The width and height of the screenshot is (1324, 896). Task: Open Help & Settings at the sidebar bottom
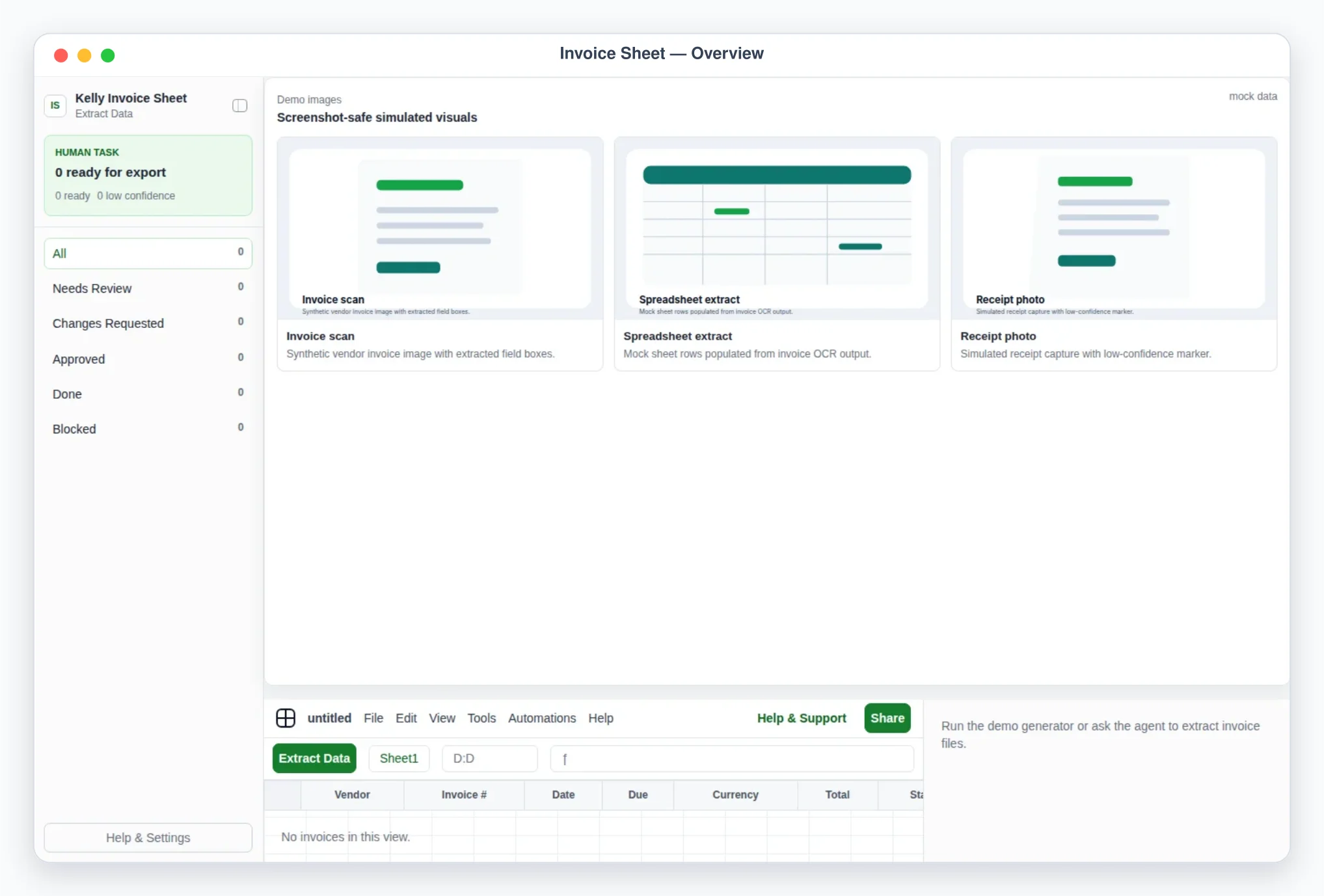point(148,837)
